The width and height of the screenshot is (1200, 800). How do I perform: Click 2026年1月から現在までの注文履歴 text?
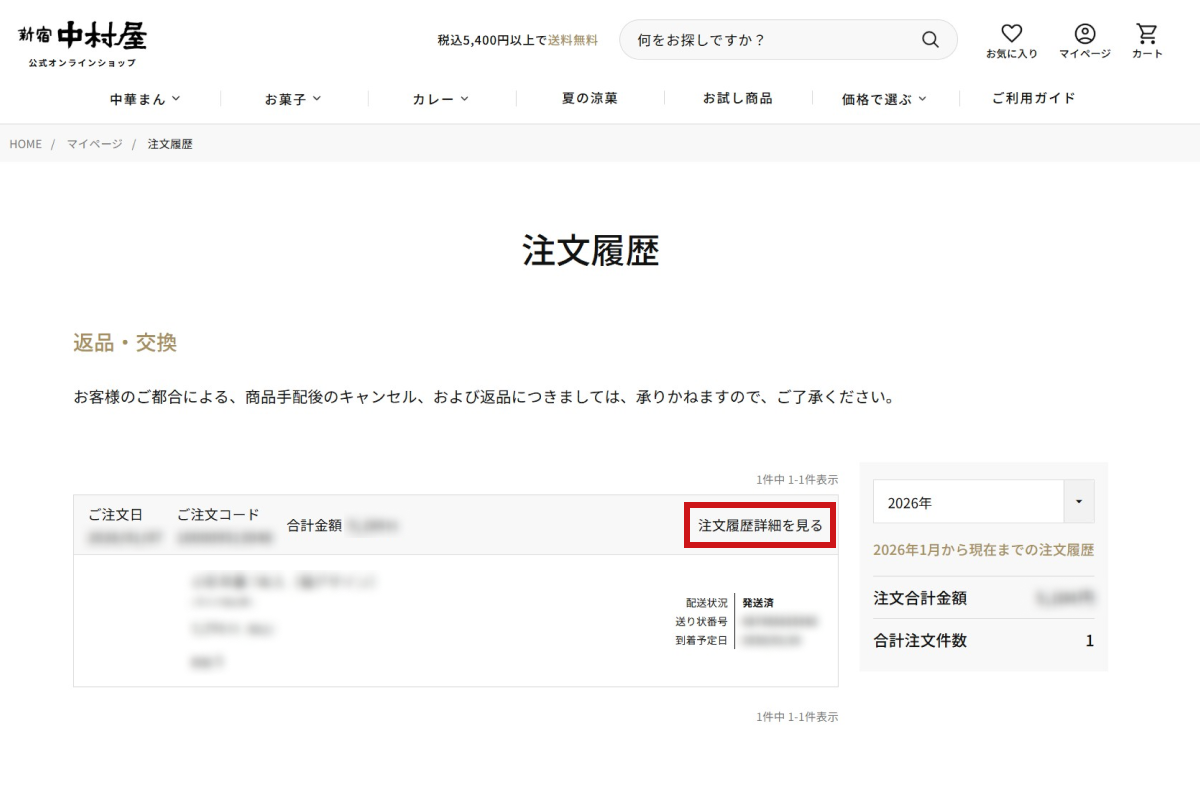click(984, 550)
